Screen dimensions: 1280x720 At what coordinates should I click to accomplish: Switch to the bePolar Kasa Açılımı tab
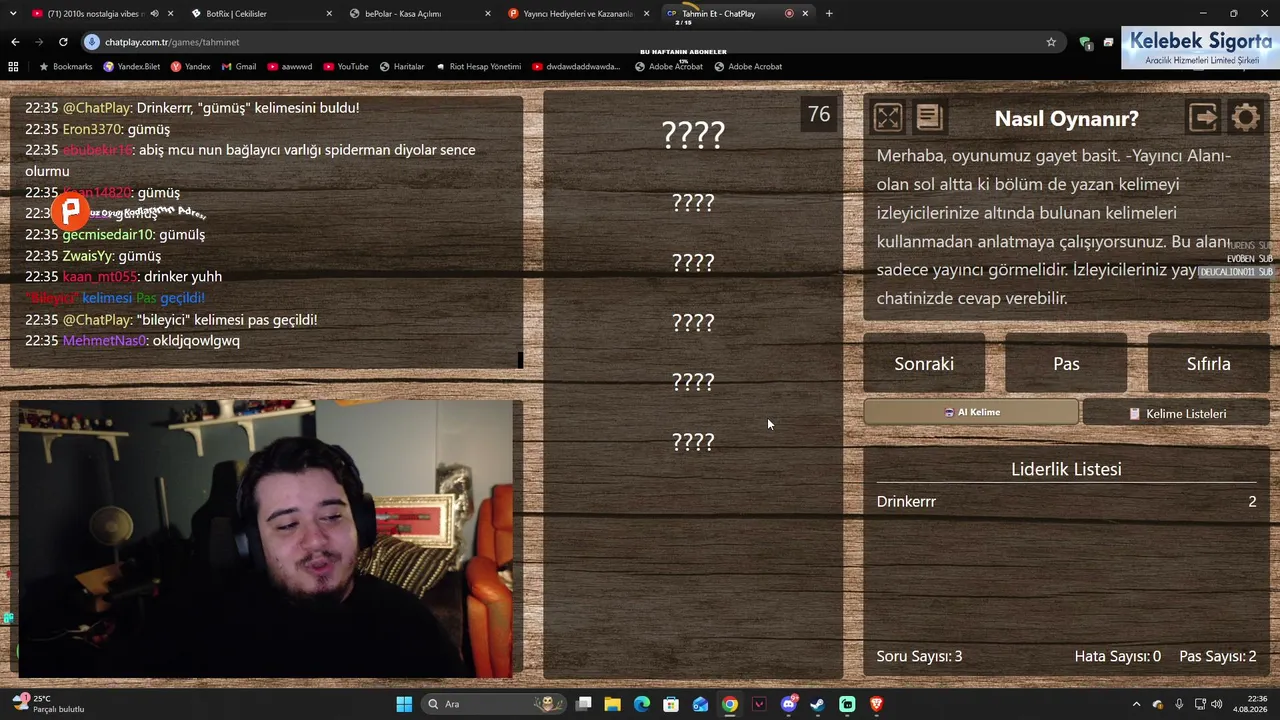pos(420,14)
